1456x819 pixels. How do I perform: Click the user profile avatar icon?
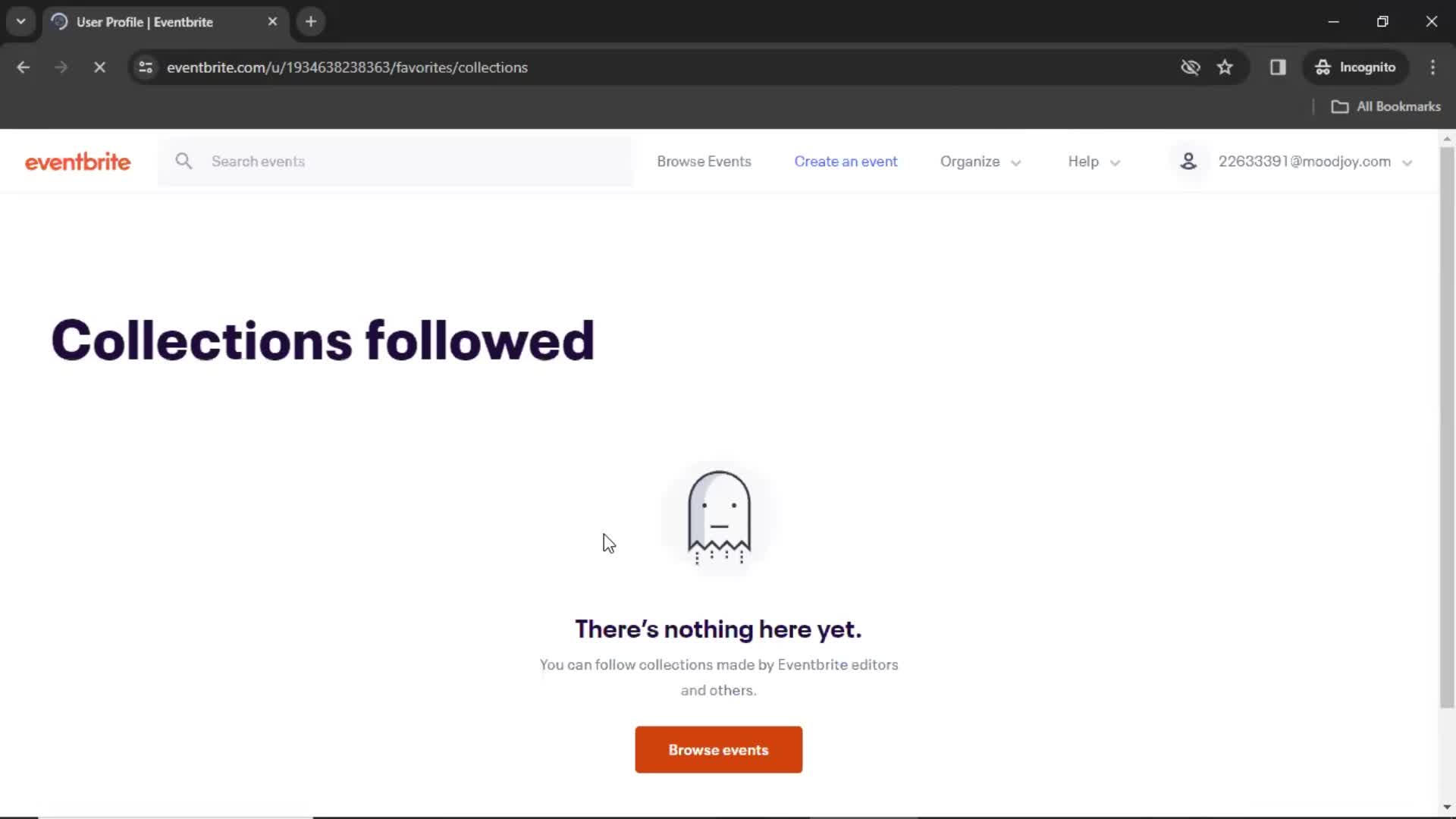click(1188, 161)
